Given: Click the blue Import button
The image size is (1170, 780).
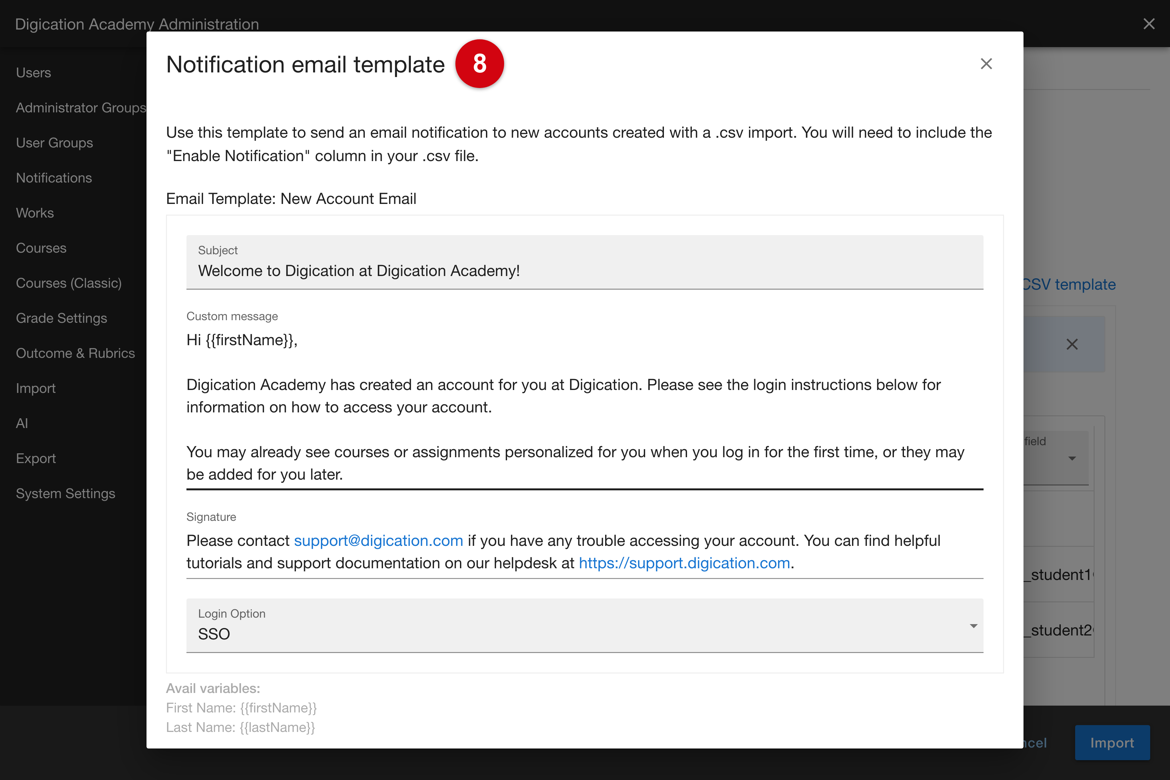Looking at the screenshot, I should coord(1112,743).
